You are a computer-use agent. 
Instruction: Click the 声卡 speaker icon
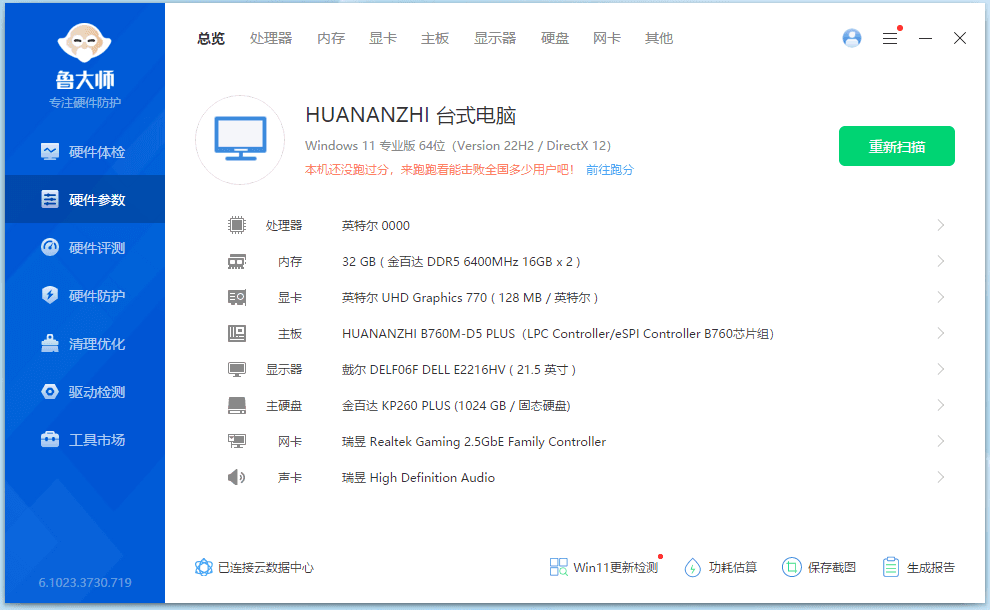(x=237, y=477)
